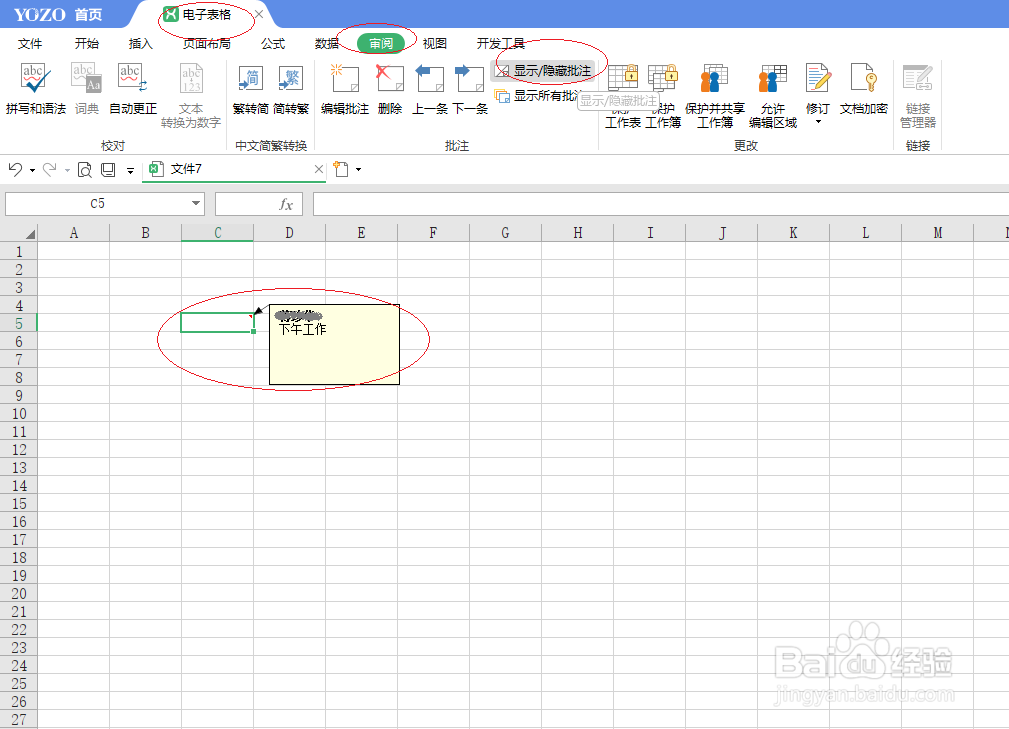
Task: Select column M header
Action: click(938, 232)
